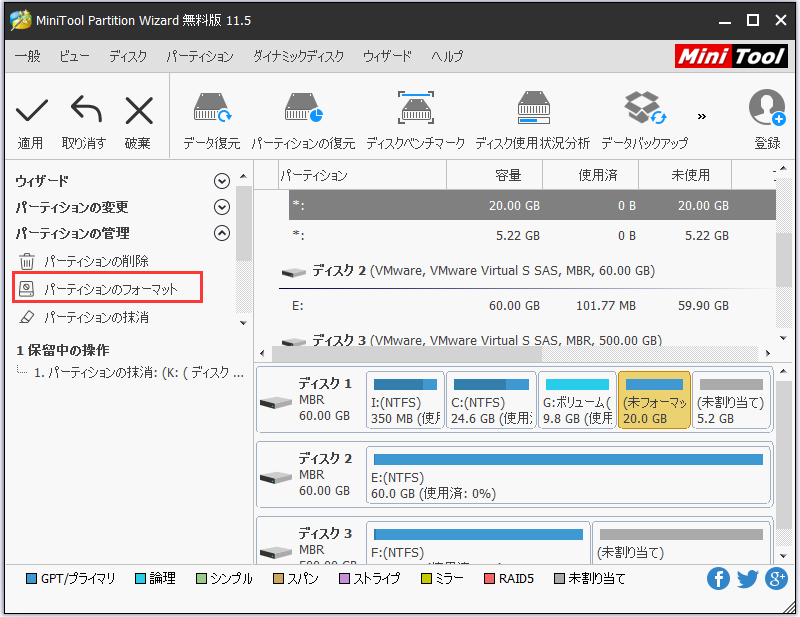
Task: Select pending operation 1. パーティションの抹消
Action: click(138, 373)
